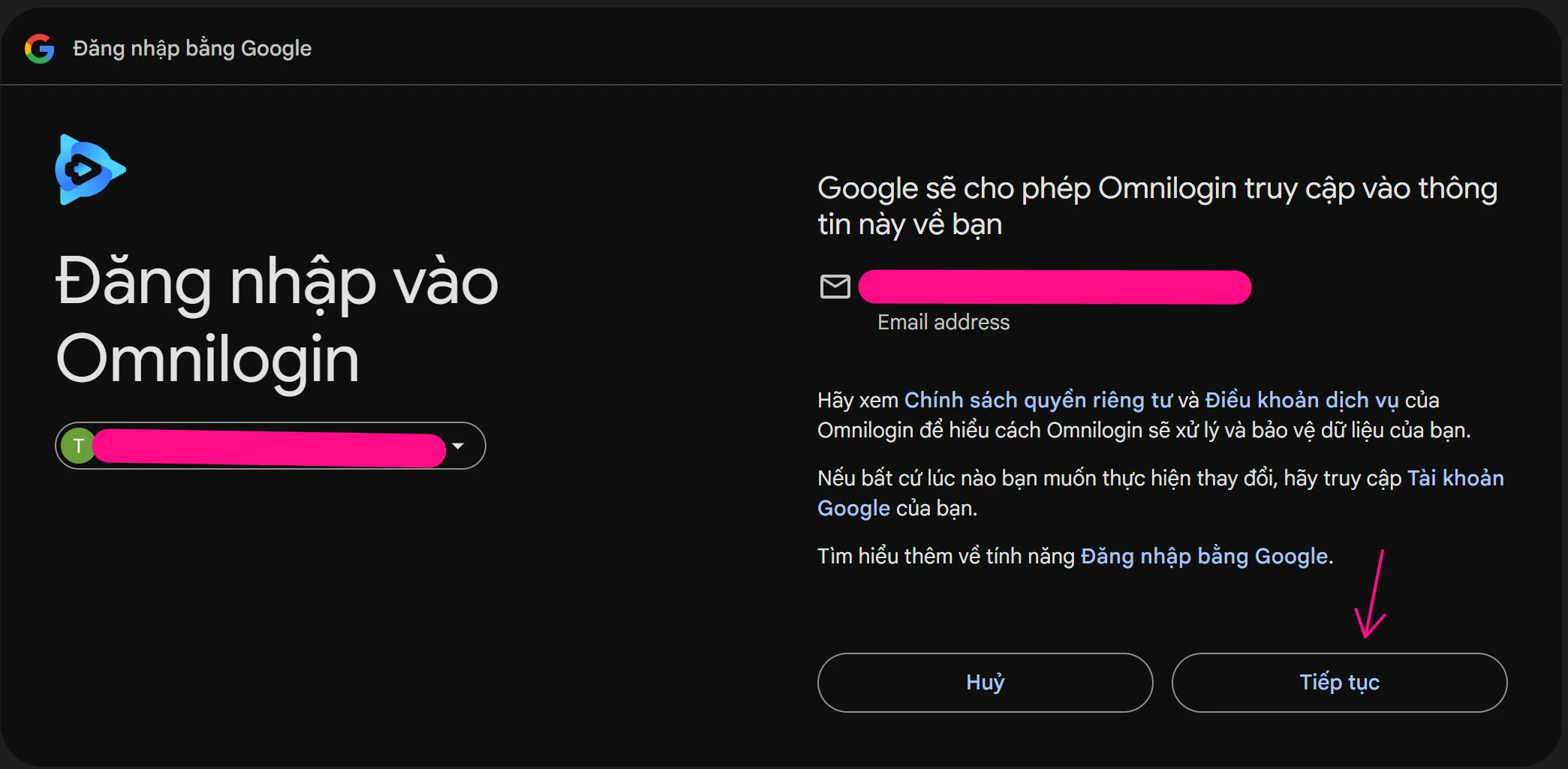The width and height of the screenshot is (1568, 769).
Task: Click the Tìm hiểu thêm về tính năng text
Action: tap(946, 557)
